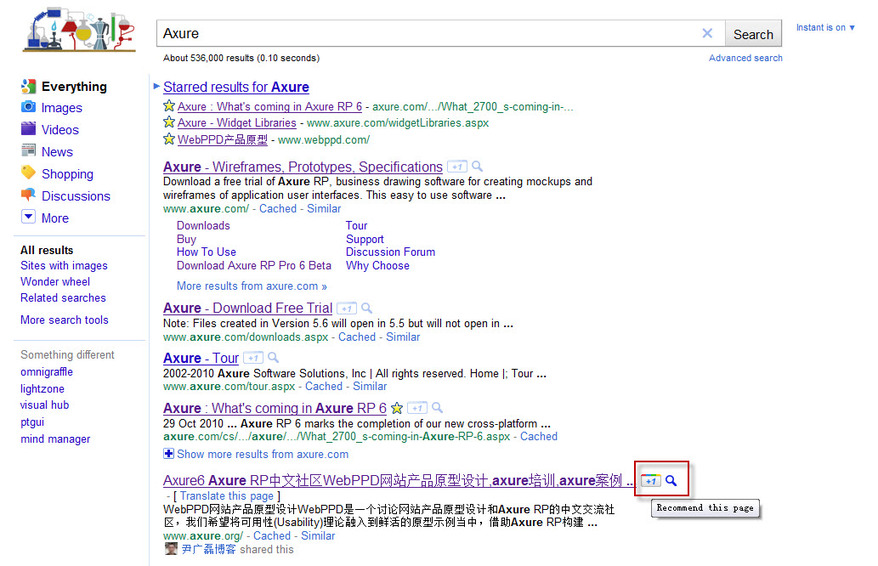Preview Axure Tour result with magnifier
878x566 pixels.
coord(273,357)
